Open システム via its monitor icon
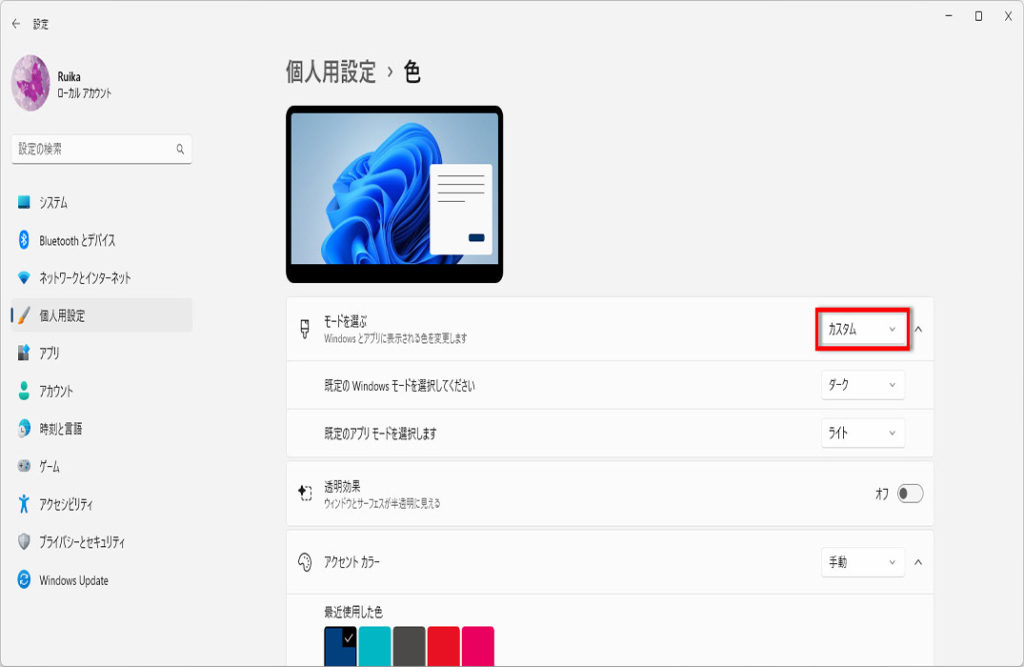 (x=24, y=203)
